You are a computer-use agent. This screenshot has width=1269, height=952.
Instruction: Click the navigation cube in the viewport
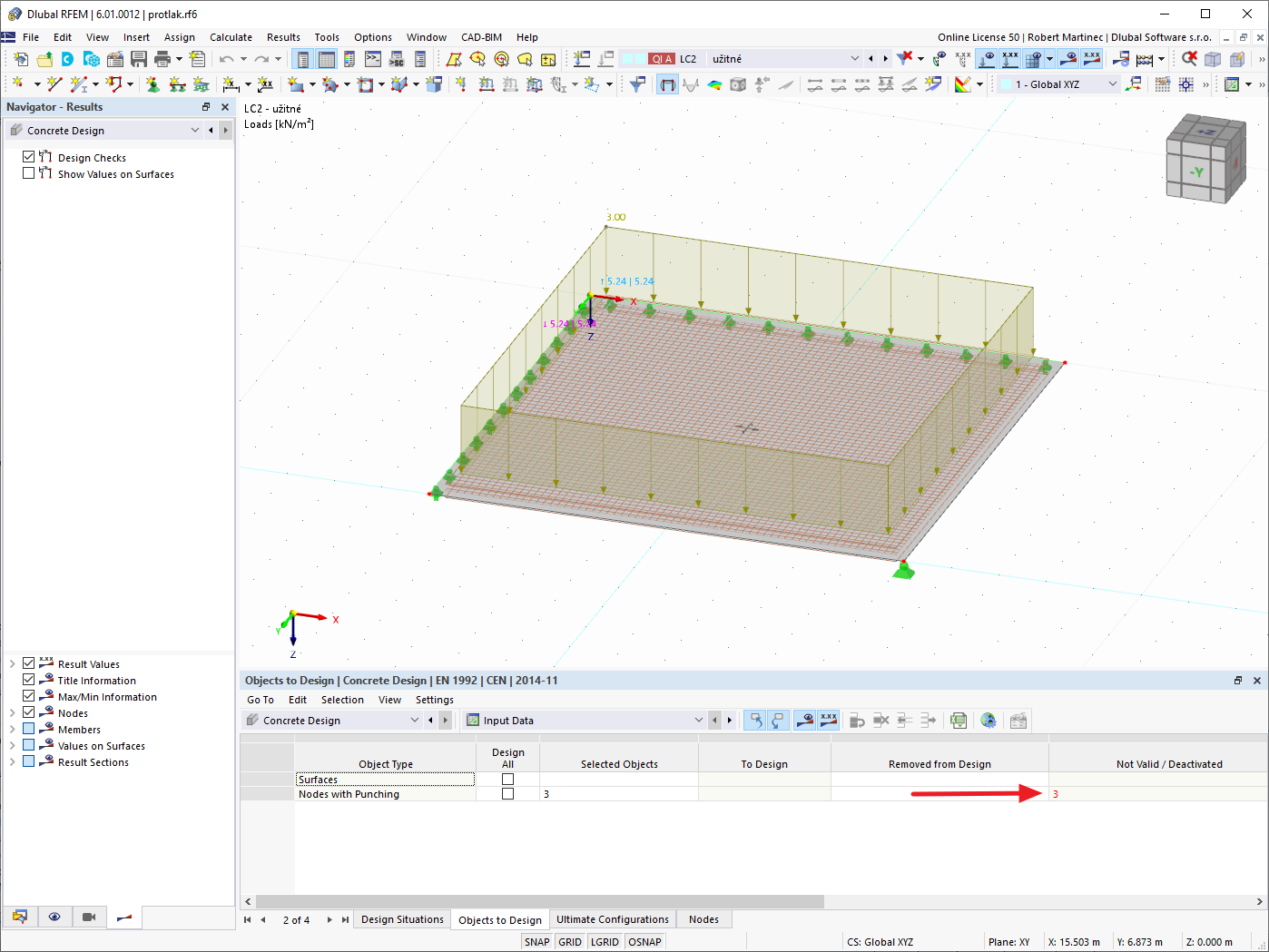(1207, 160)
